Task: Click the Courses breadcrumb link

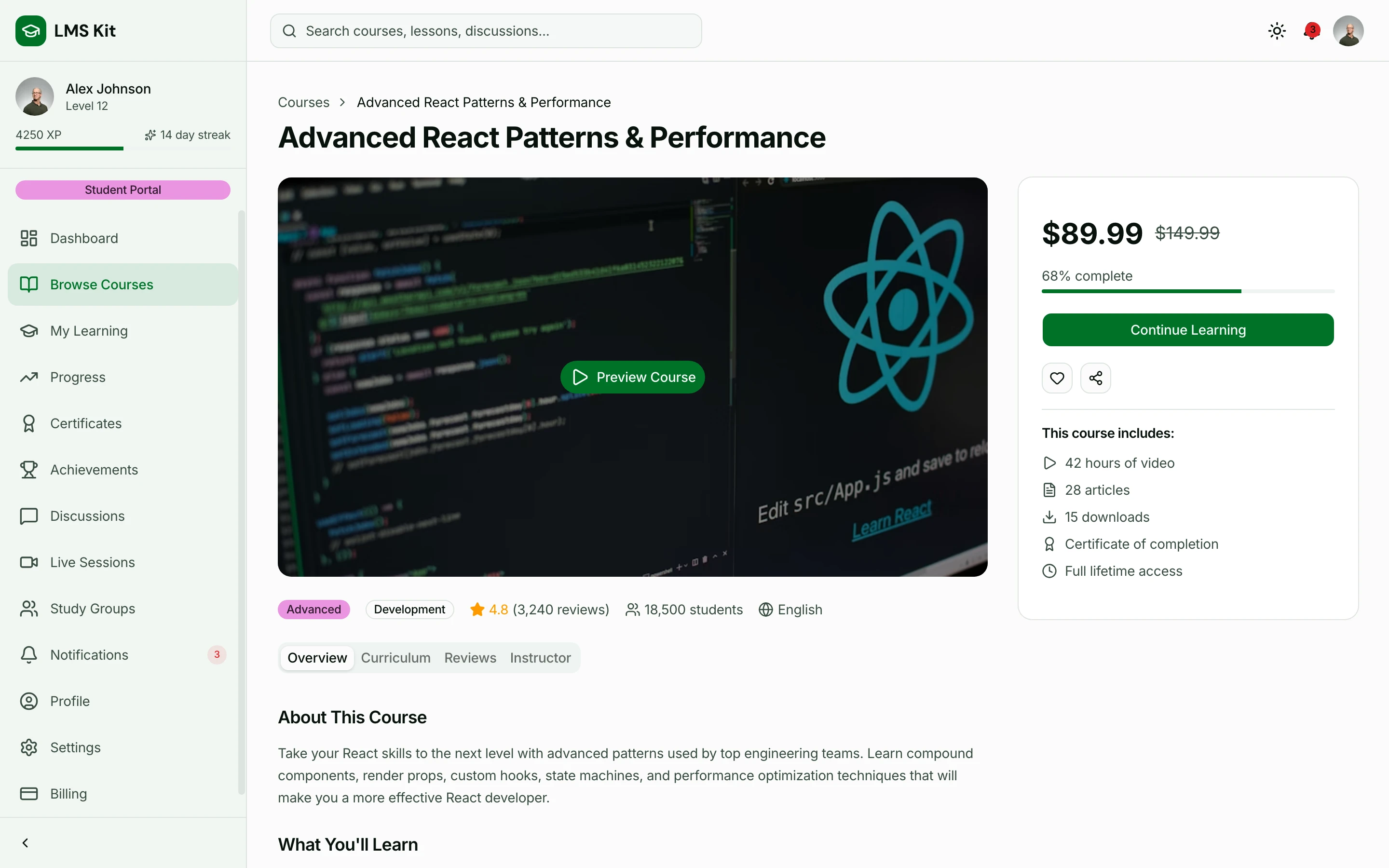Action: click(304, 102)
